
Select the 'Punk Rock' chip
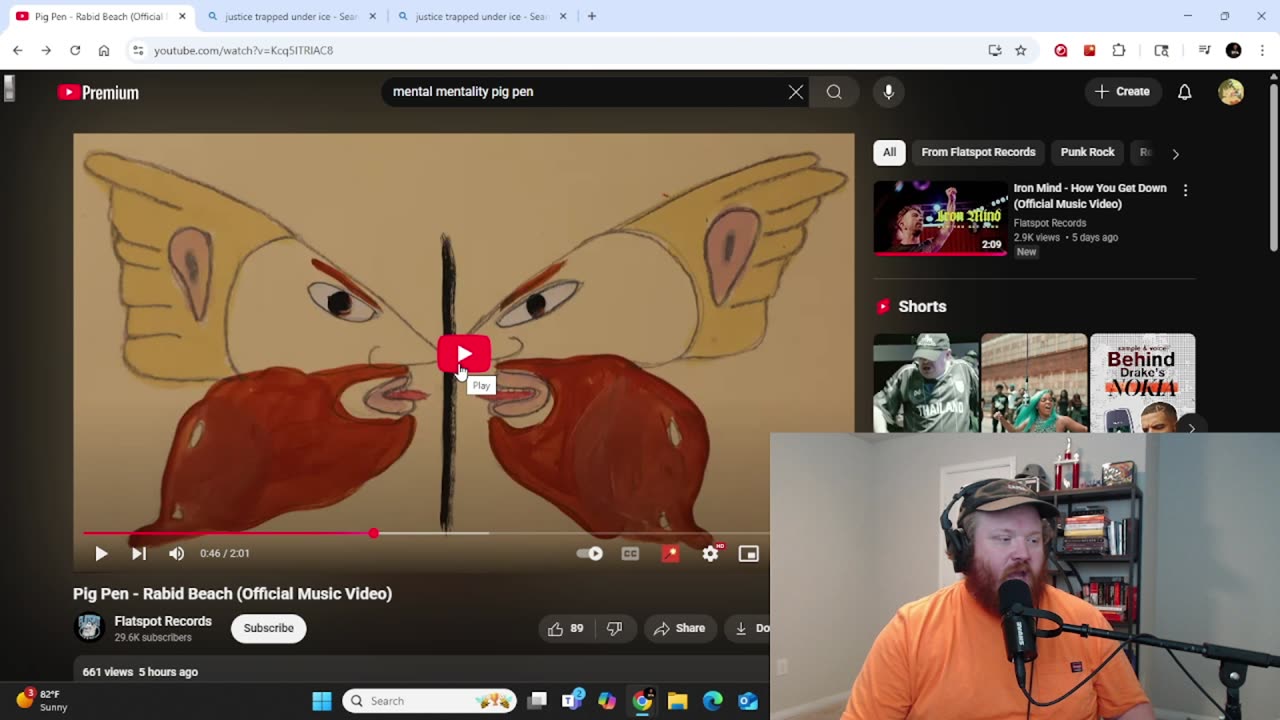[x=1087, y=152]
